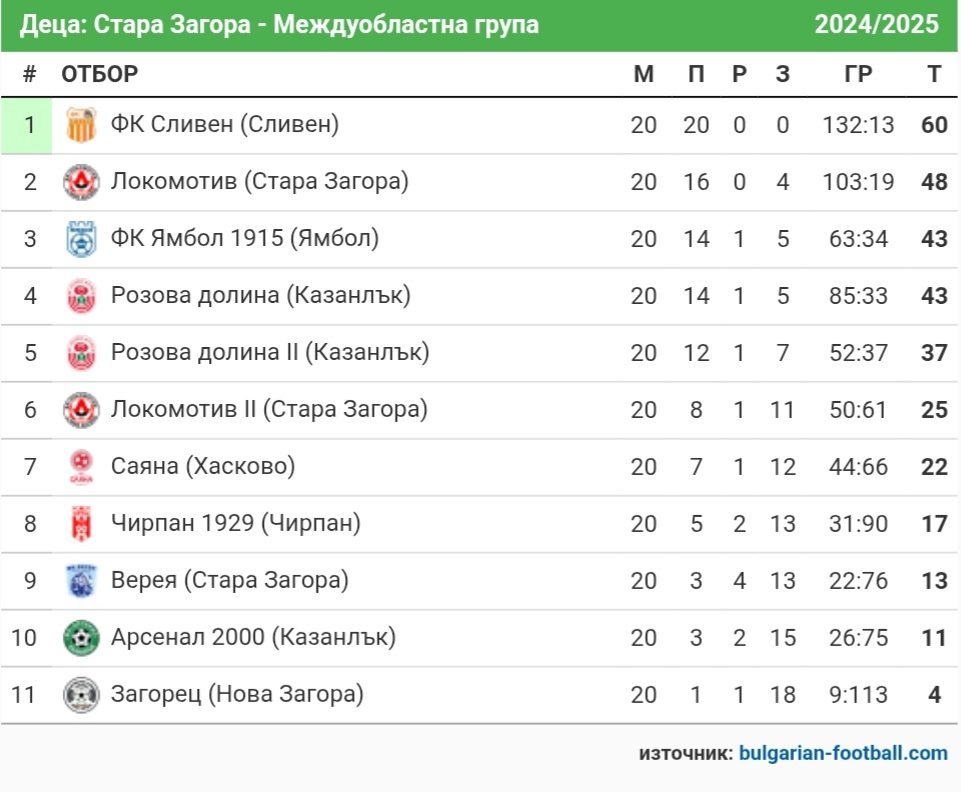Click the Верея (Стара Загора) blue logo
This screenshot has height=792, width=961.
point(81,581)
